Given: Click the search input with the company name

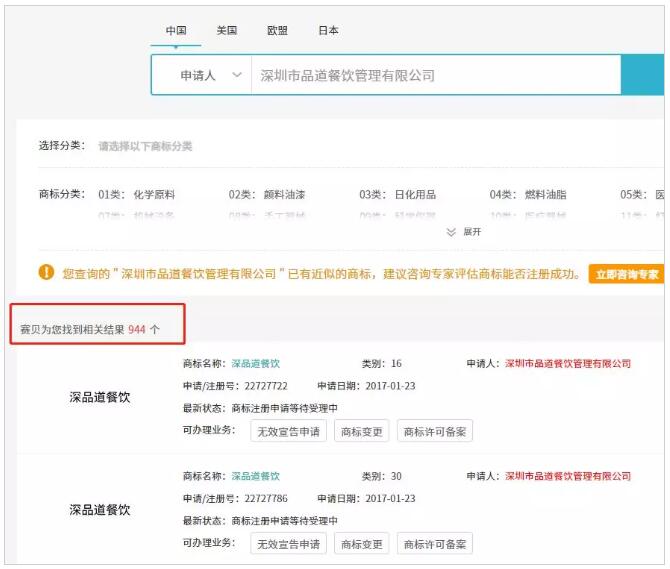Looking at the screenshot, I should [430, 75].
